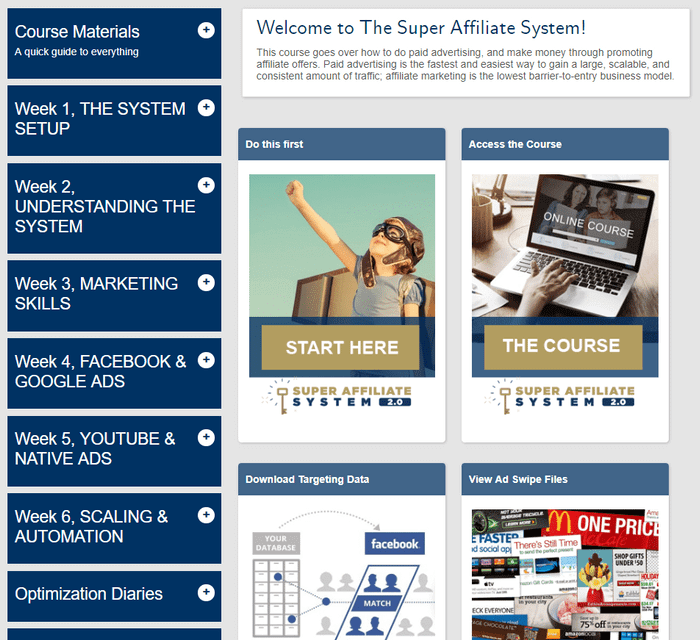This screenshot has height=640, width=700.
Task: Click the 'Access the Course' card header
Action: coord(565,144)
